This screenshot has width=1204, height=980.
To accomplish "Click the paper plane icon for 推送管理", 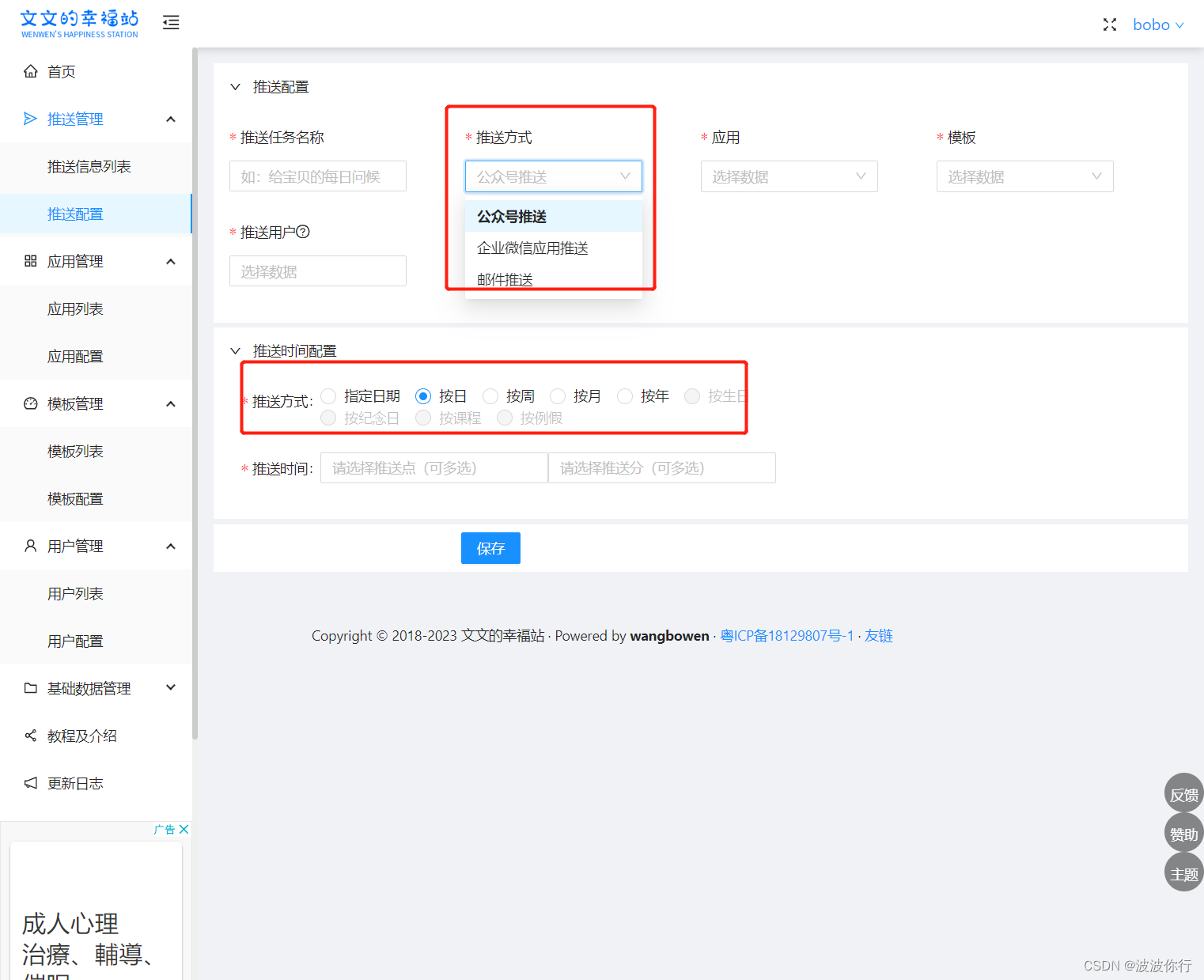I will coord(31,119).
